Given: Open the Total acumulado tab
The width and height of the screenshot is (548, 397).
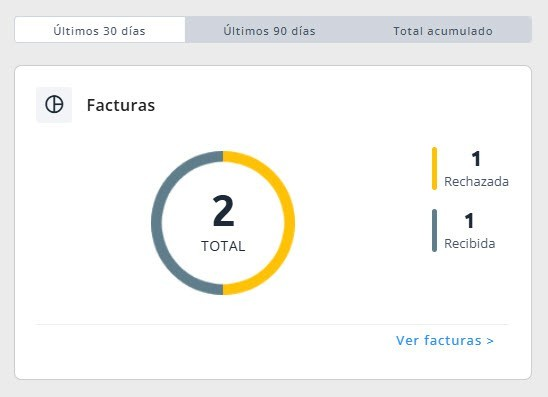Looking at the screenshot, I should tap(443, 30).
